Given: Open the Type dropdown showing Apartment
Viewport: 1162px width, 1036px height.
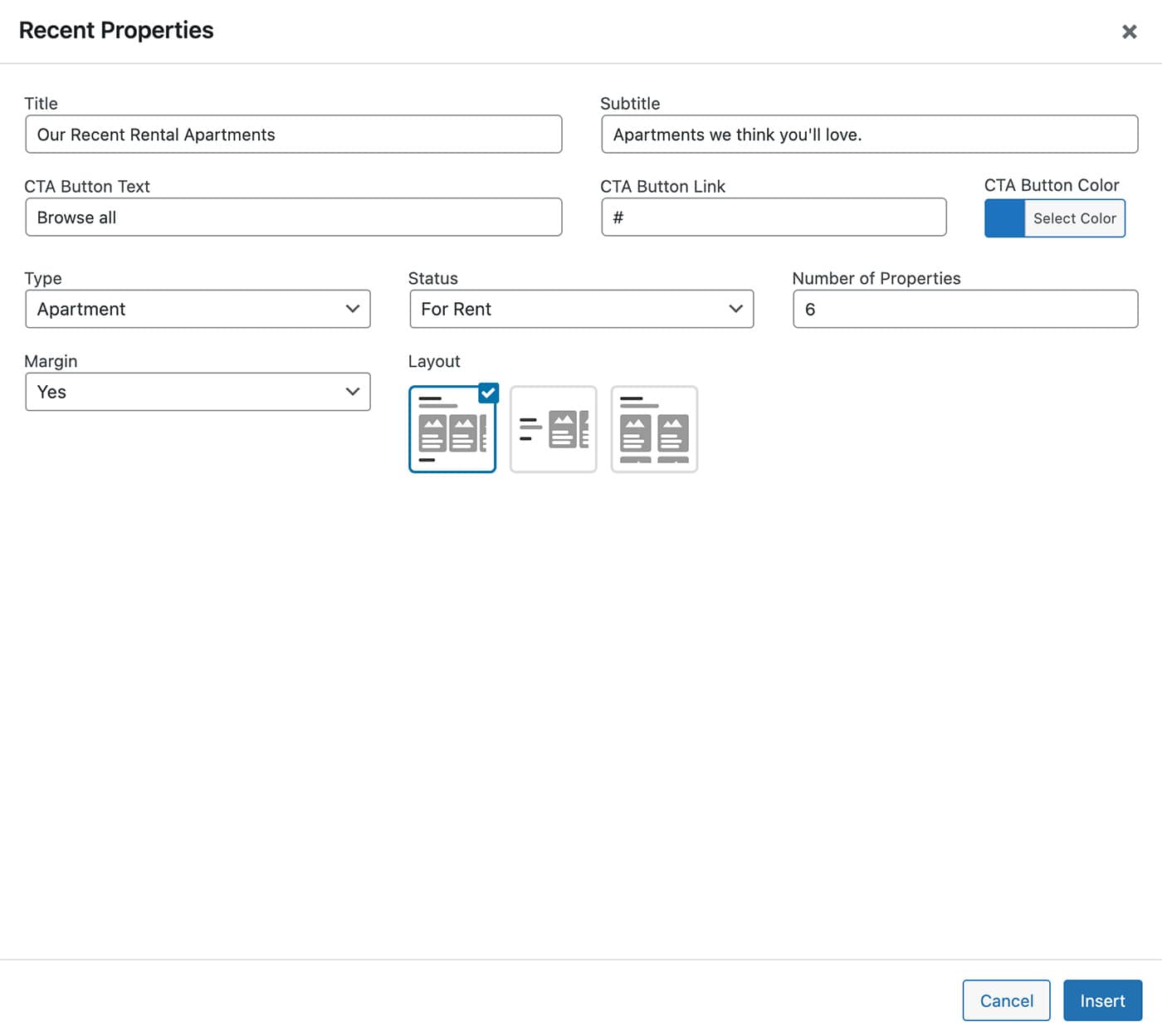Looking at the screenshot, I should coord(198,309).
